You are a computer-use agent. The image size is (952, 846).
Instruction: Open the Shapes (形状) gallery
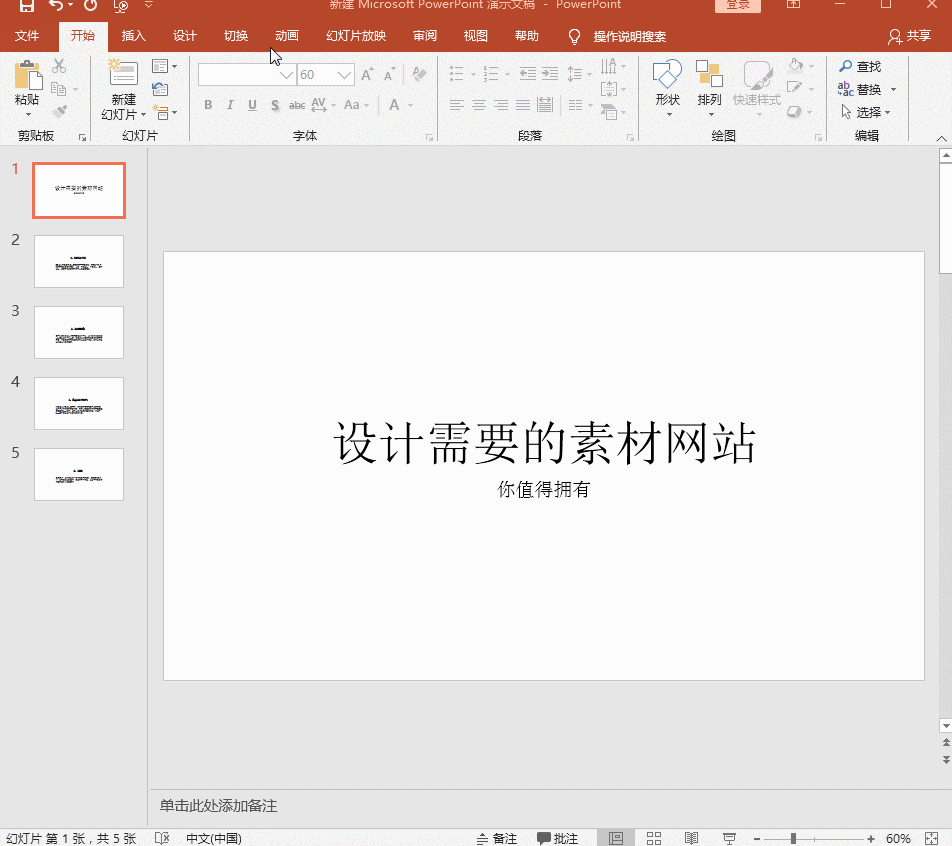[x=667, y=77]
